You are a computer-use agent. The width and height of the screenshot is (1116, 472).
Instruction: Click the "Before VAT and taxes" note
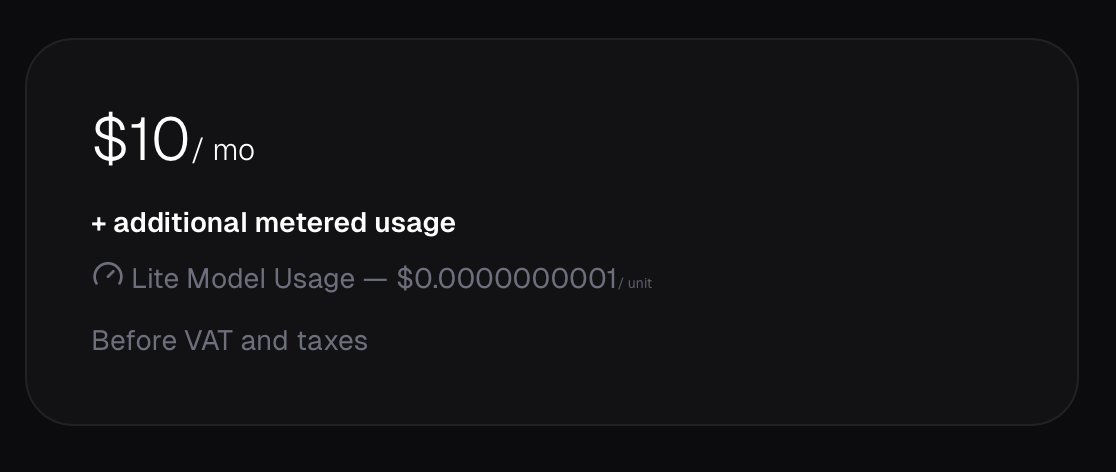(x=229, y=341)
